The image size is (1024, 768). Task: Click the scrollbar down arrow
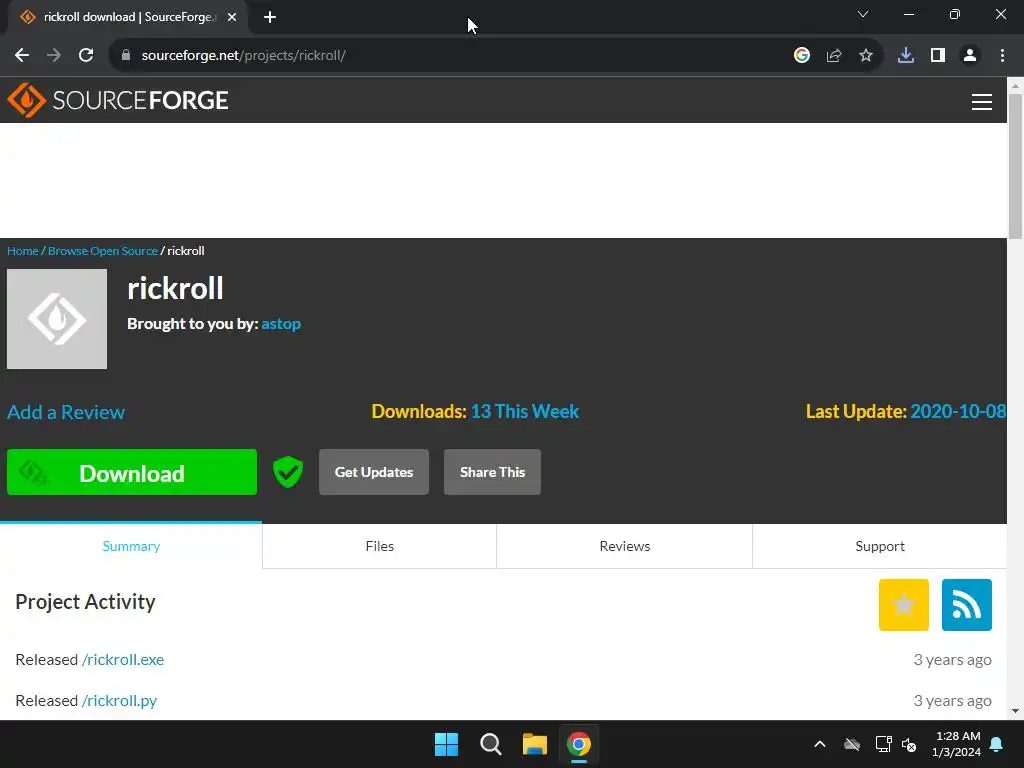click(1016, 711)
